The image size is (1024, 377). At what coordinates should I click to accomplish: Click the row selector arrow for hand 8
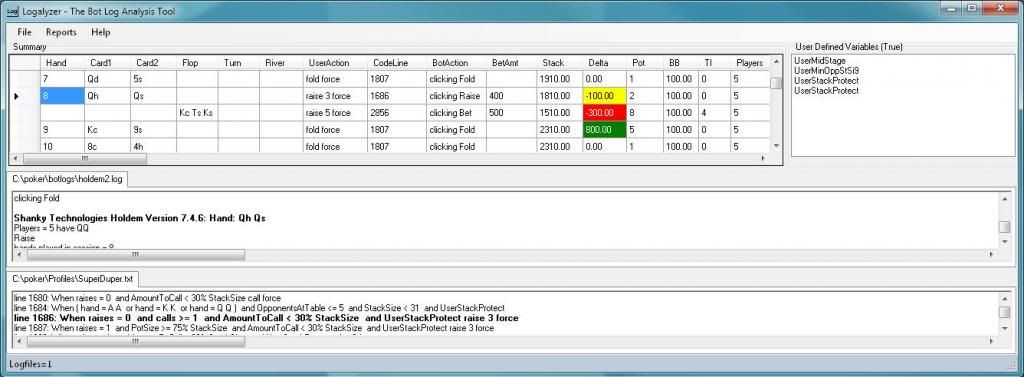[x=16, y=96]
